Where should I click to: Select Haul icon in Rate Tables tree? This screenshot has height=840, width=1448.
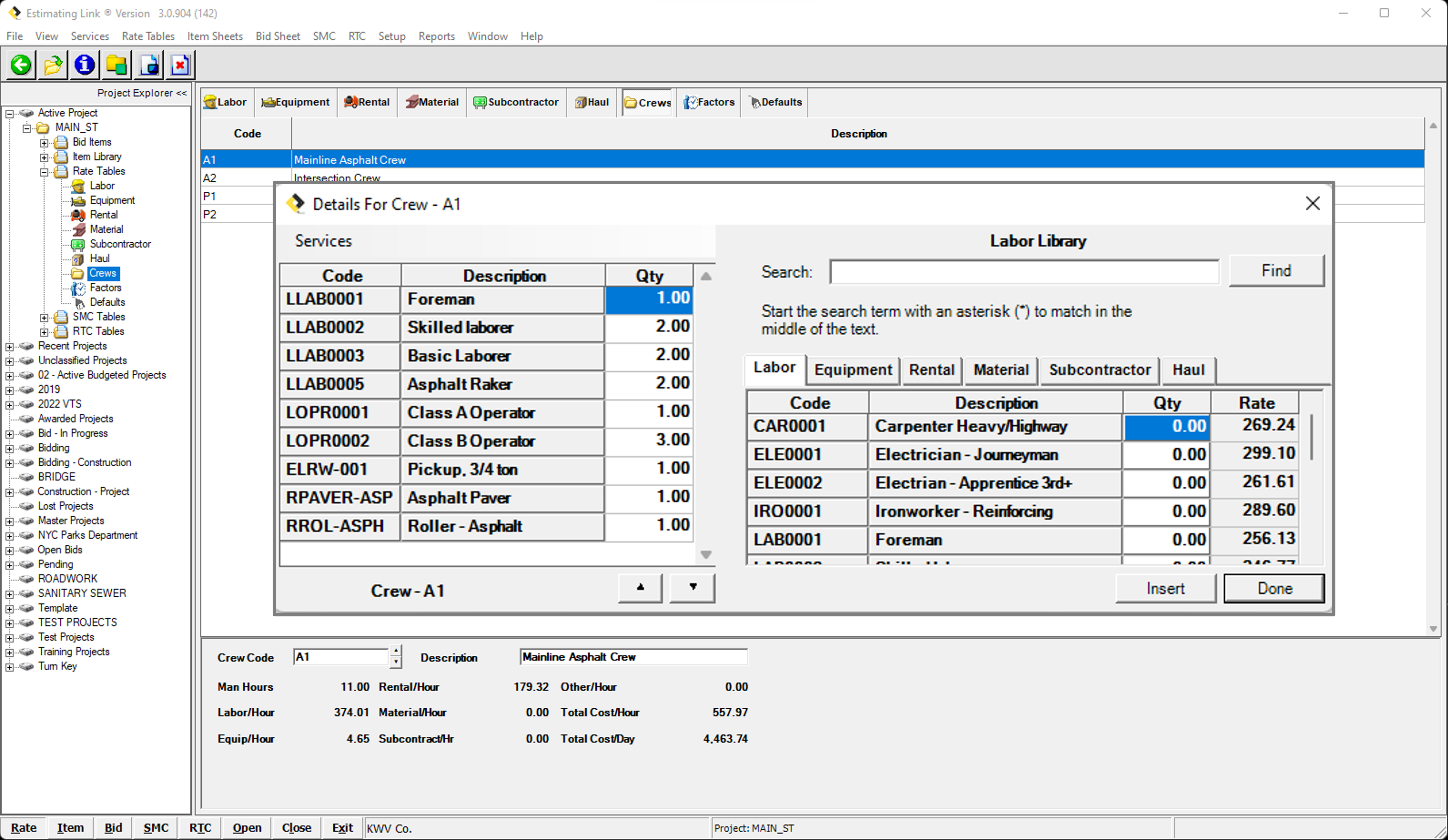[78, 259]
